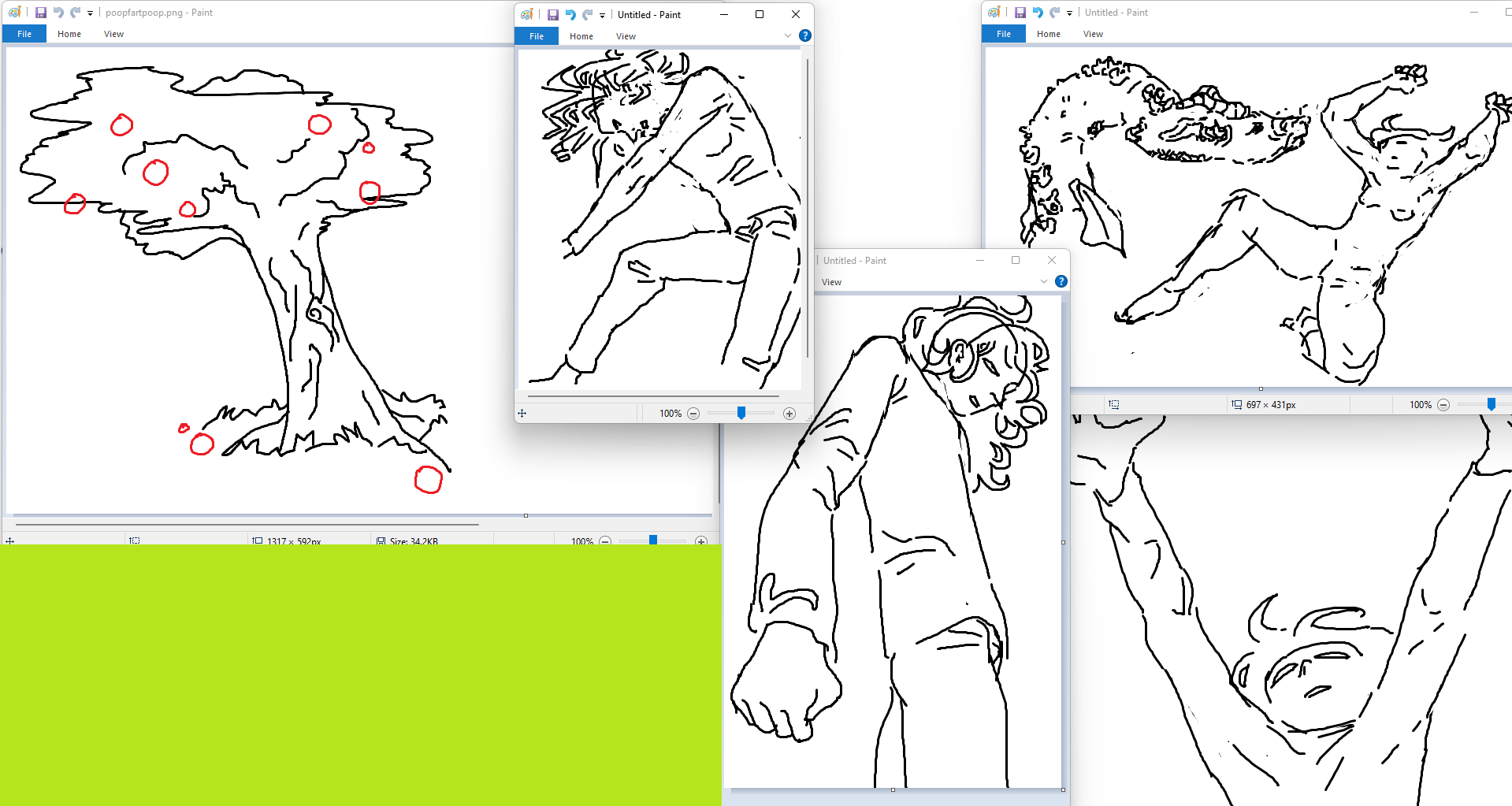Screen dimensions: 1512x806
Task: Select Home tab in top-middle Untitled Paint
Action: tap(581, 36)
